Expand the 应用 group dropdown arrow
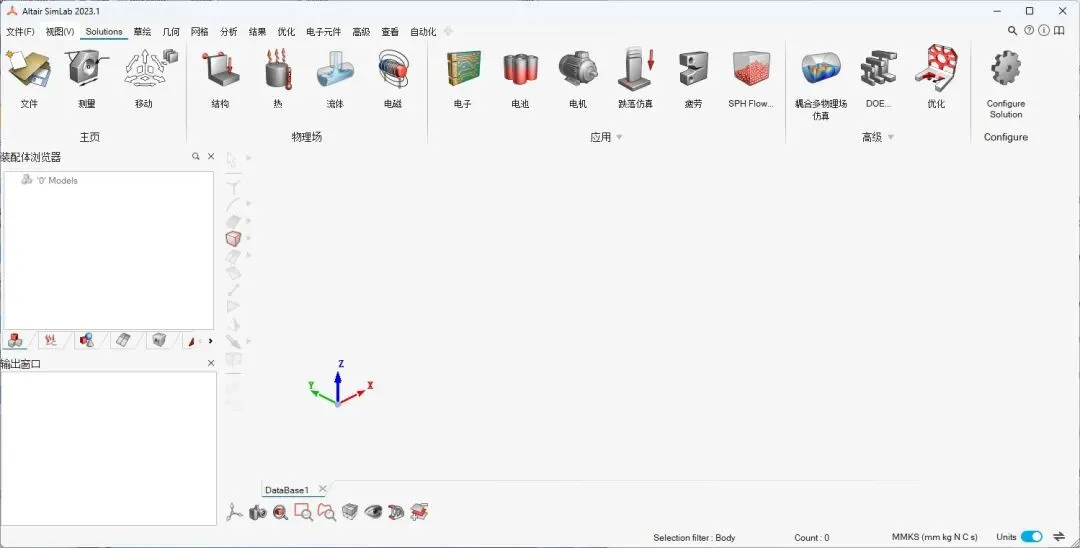Screen dimensions: 1080x548 [619, 137]
